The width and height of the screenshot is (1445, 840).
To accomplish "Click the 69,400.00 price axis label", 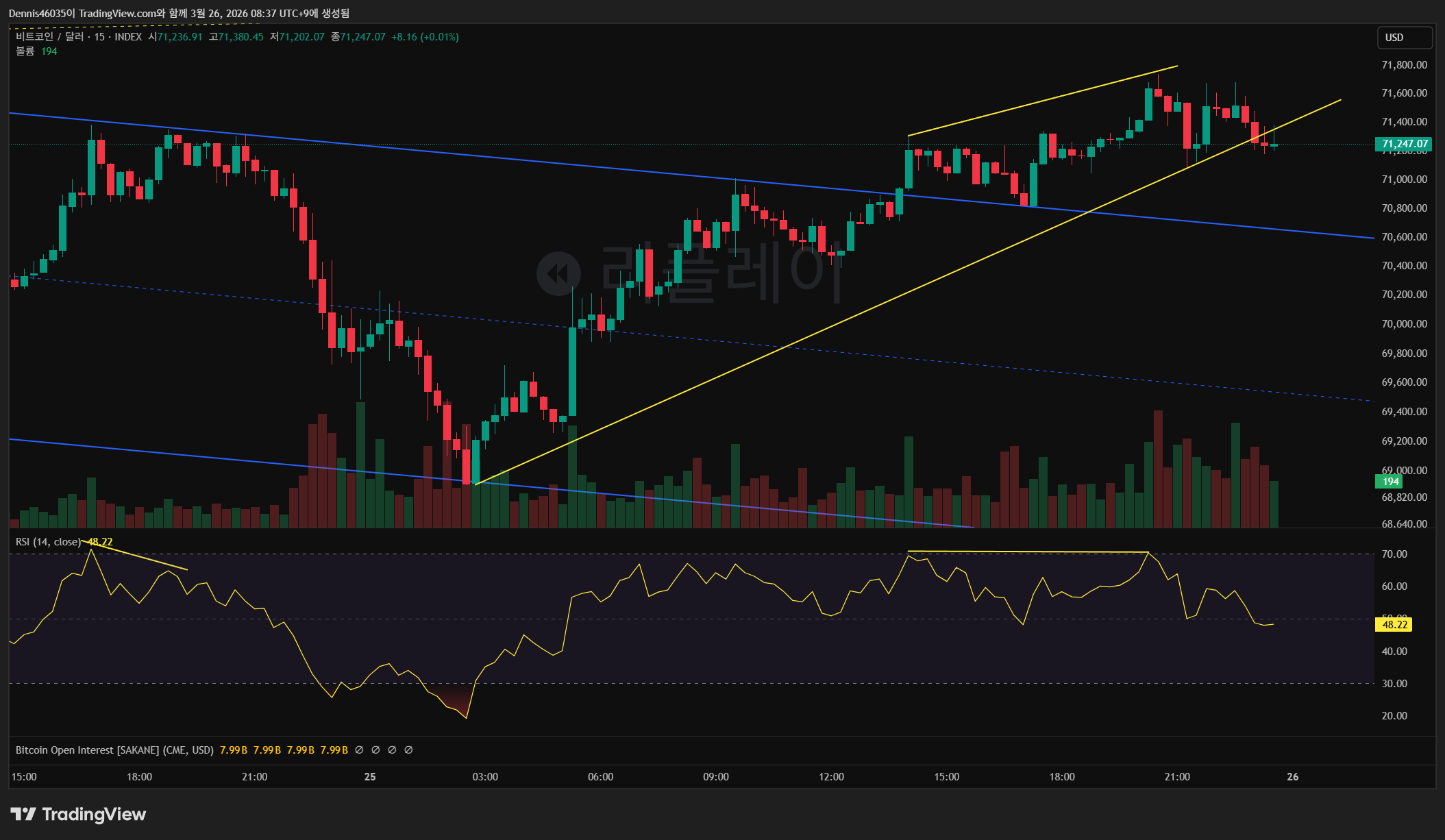I will 1404,412.
